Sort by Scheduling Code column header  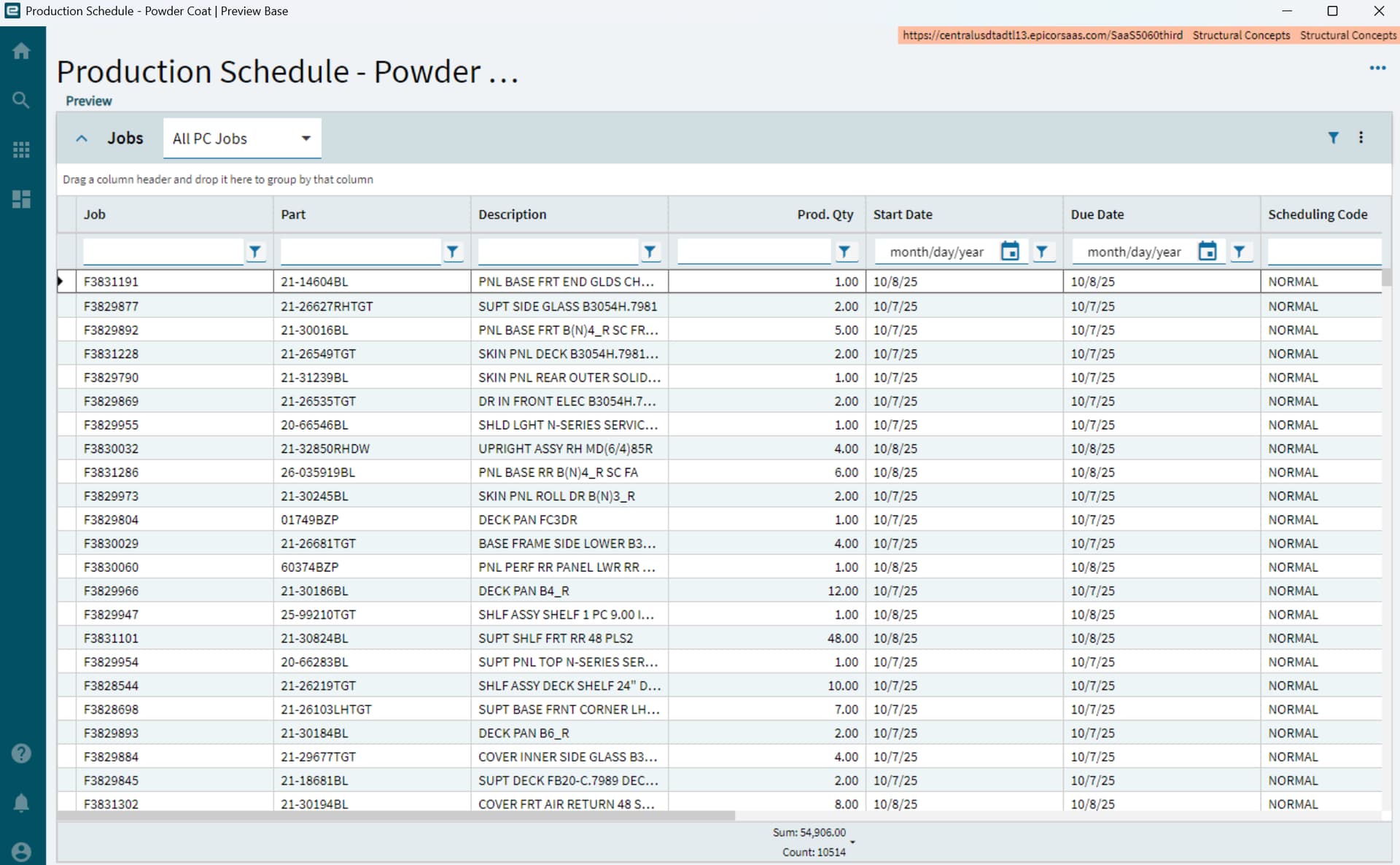point(1317,214)
